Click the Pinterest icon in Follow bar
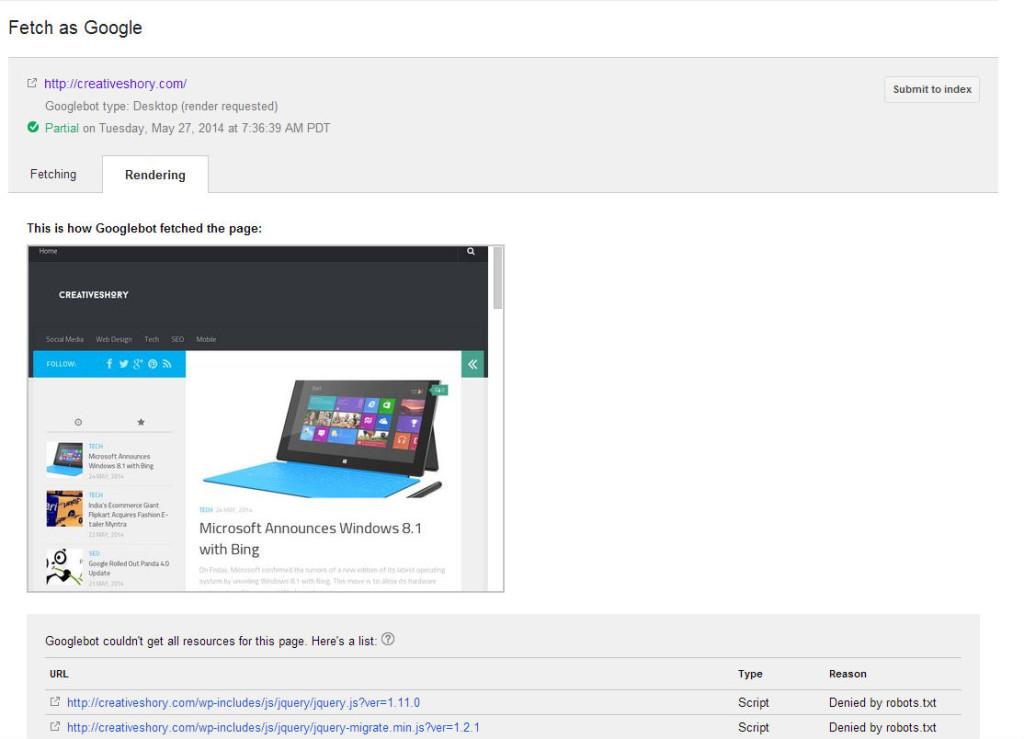The width and height of the screenshot is (1024, 739). pyautogui.click(x=152, y=364)
